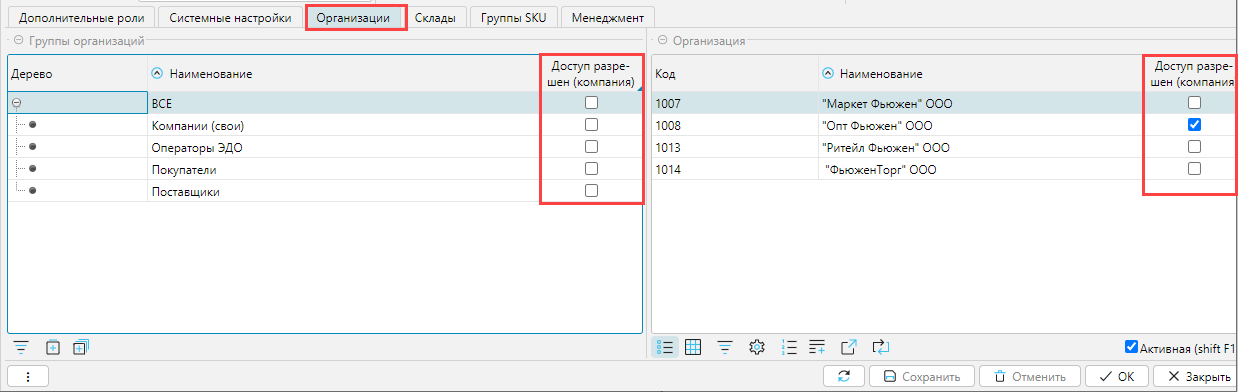Collapse the Группы организаций section
Viewport: 1238px width, 392px height.
[x=18, y=41]
